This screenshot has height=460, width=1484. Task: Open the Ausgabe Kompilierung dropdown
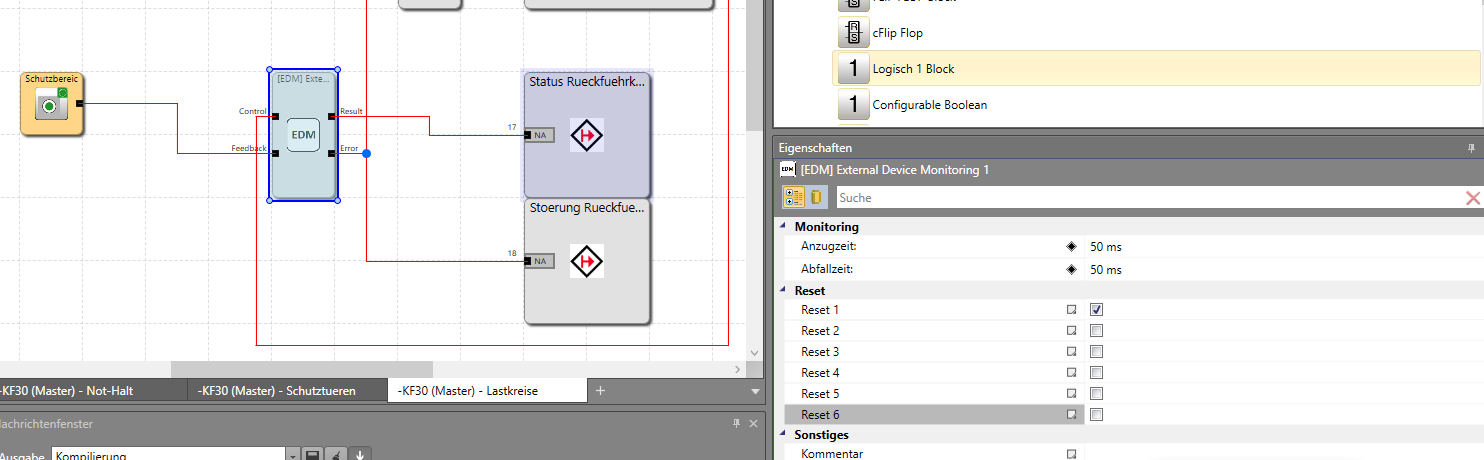click(x=292, y=455)
